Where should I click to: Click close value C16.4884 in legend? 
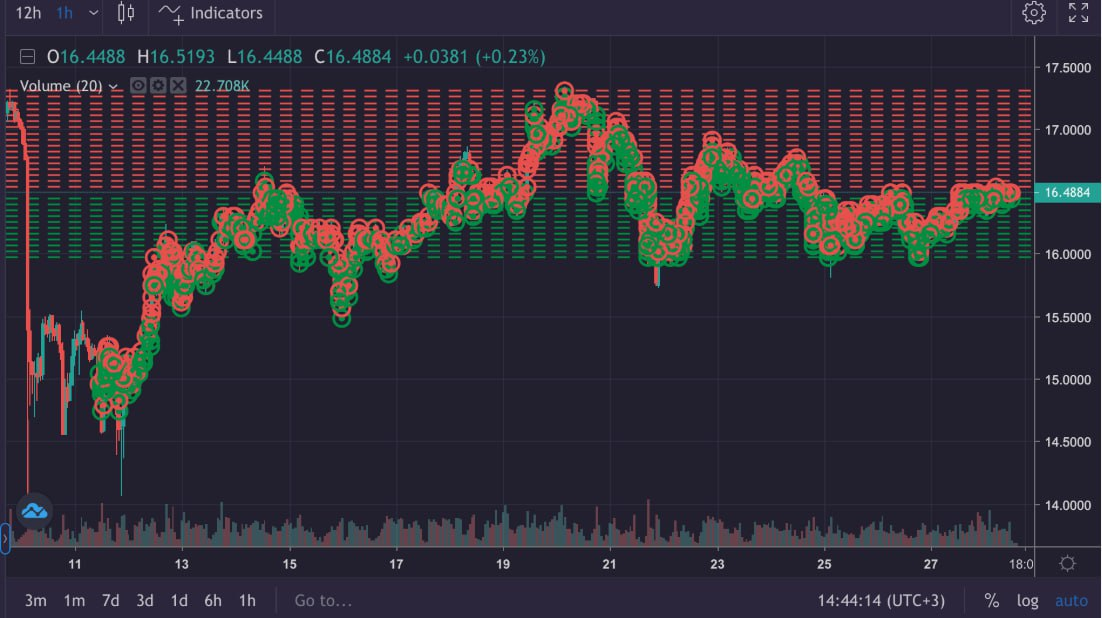tap(352, 57)
